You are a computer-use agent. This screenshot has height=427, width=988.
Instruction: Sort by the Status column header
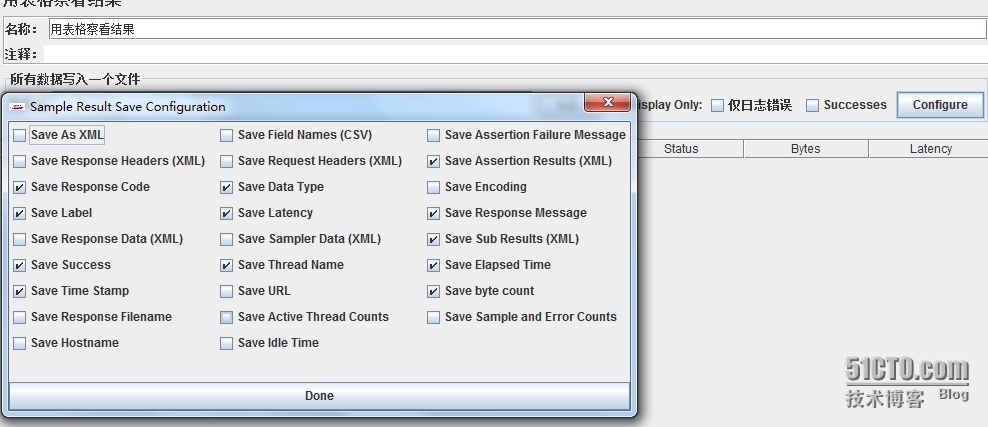(x=681, y=149)
